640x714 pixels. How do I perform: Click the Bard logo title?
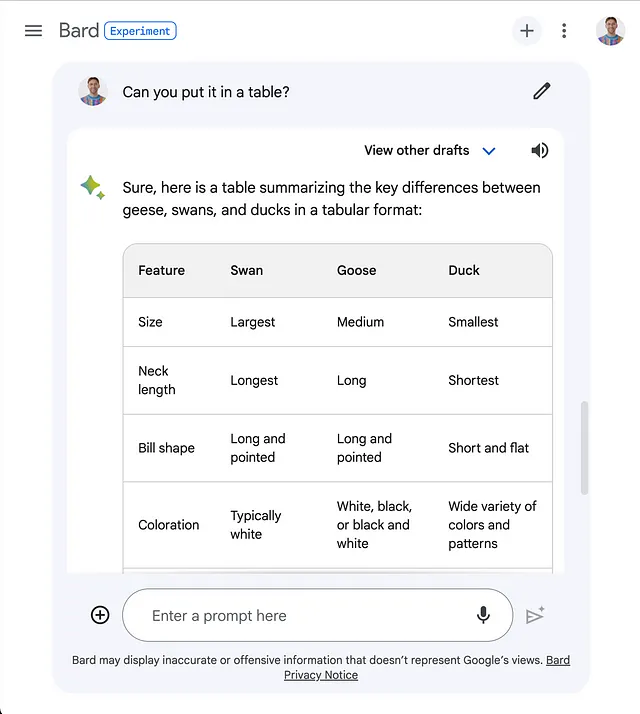[x=79, y=31]
